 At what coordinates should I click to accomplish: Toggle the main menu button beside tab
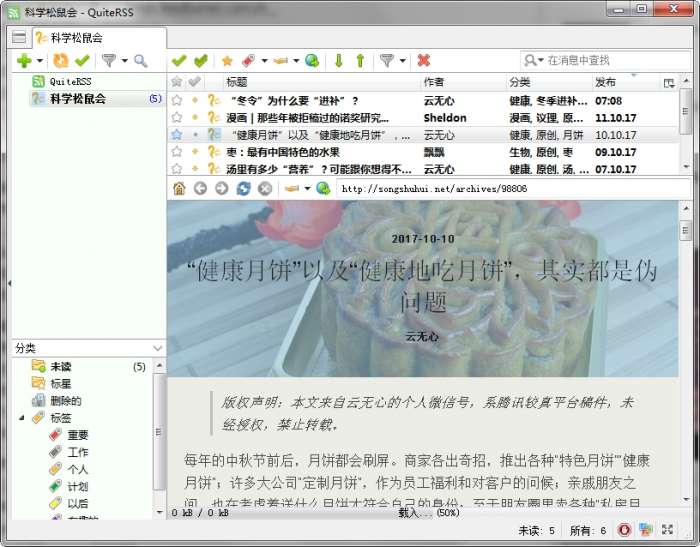pos(19,37)
